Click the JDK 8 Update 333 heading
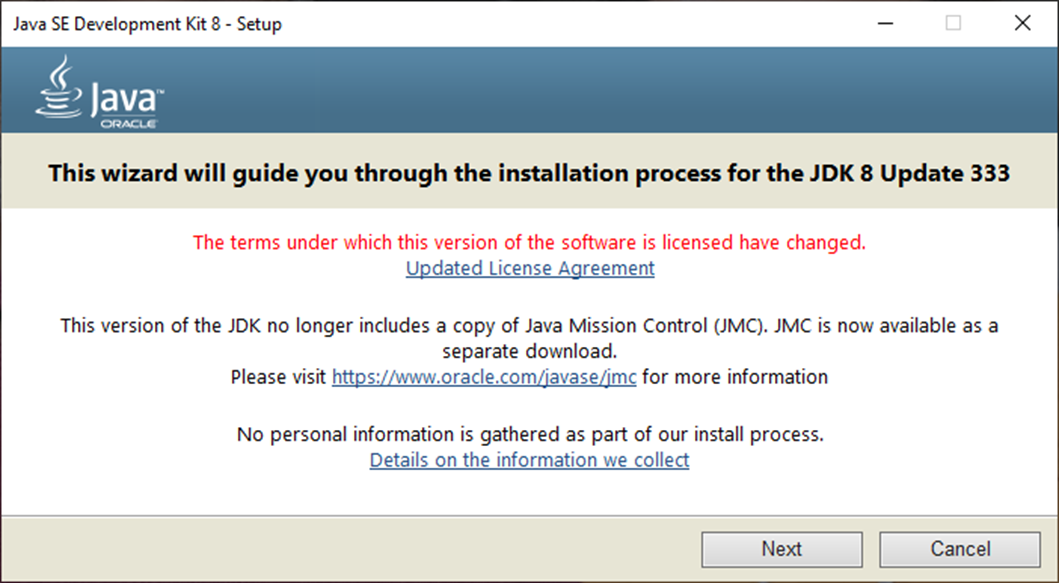 click(529, 173)
